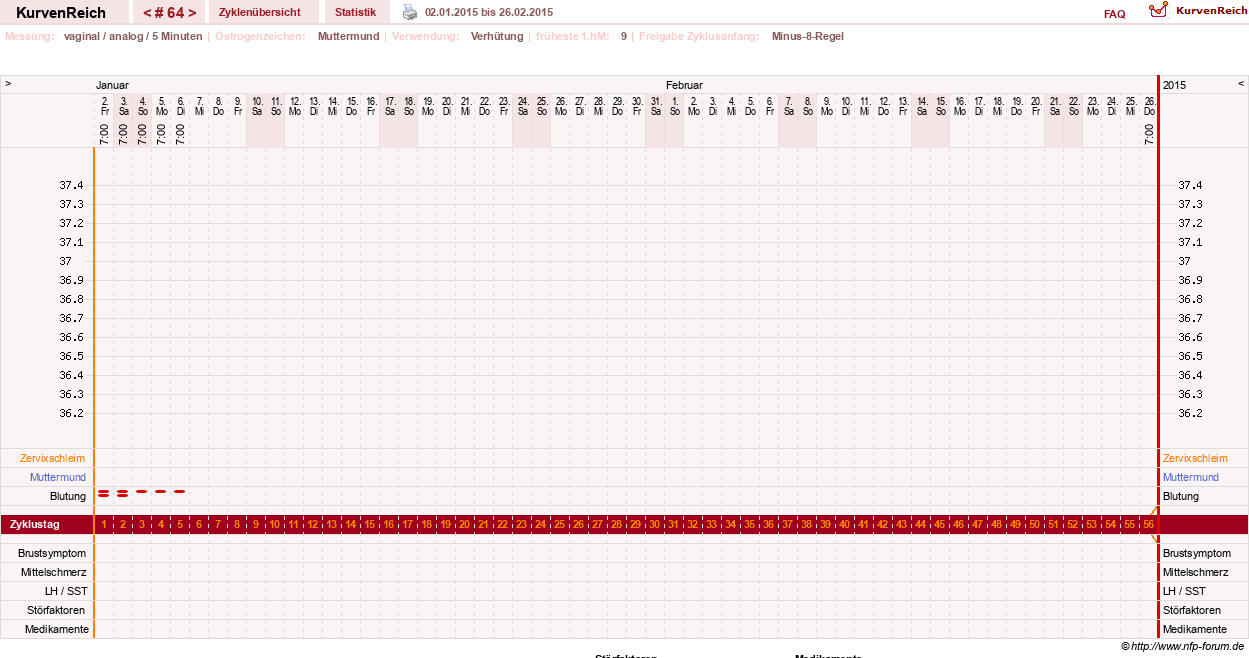Go to previous cycle with the left angle bracket beside #64
The width and height of the screenshot is (1249, 658).
[x=147, y=13]
